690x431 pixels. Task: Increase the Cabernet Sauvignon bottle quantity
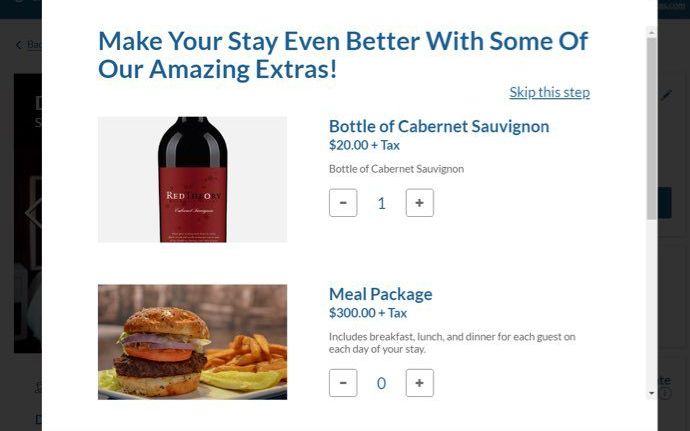[419, 203]
